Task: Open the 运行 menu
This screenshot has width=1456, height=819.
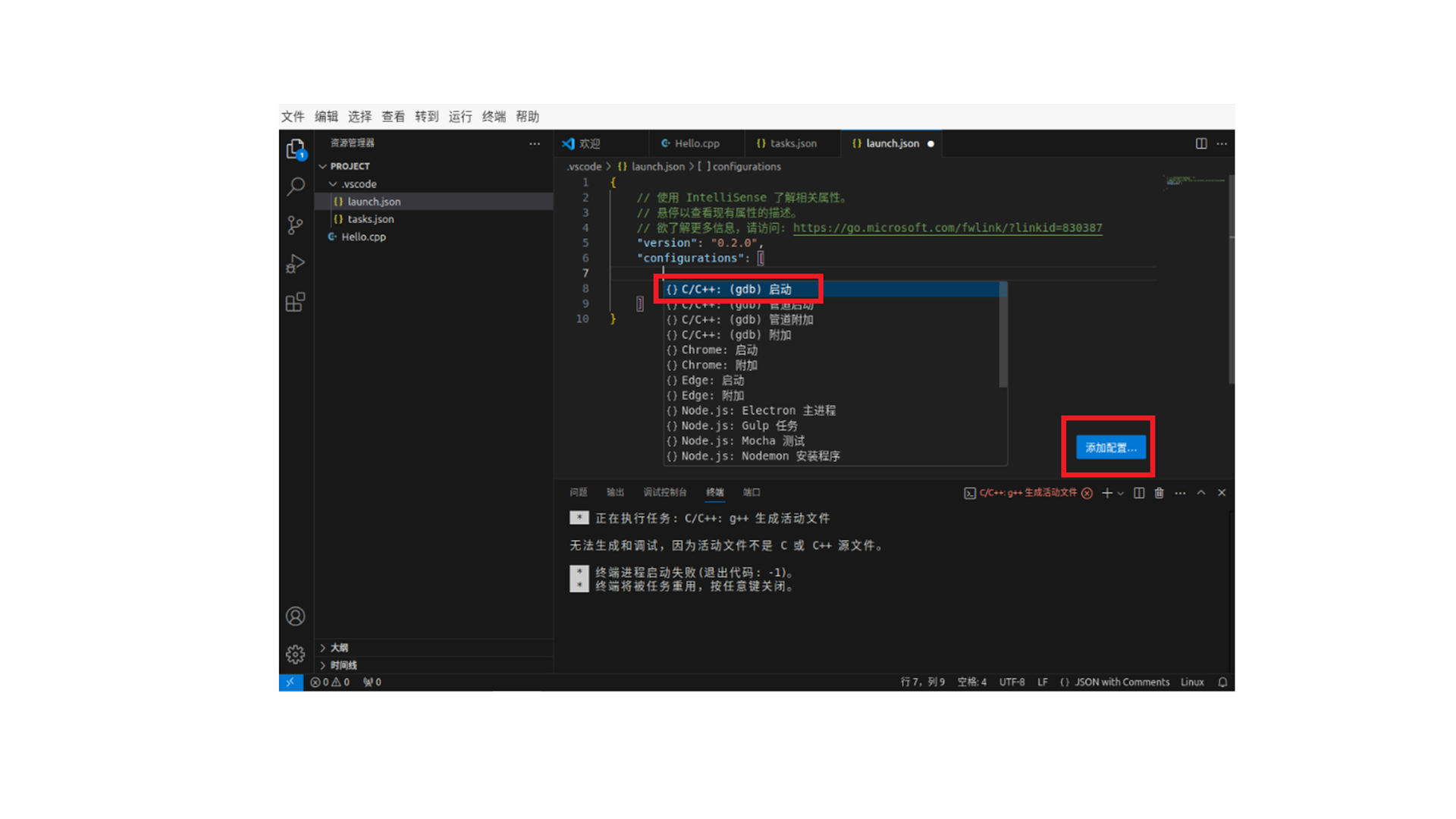Action: tap(460, 117)
